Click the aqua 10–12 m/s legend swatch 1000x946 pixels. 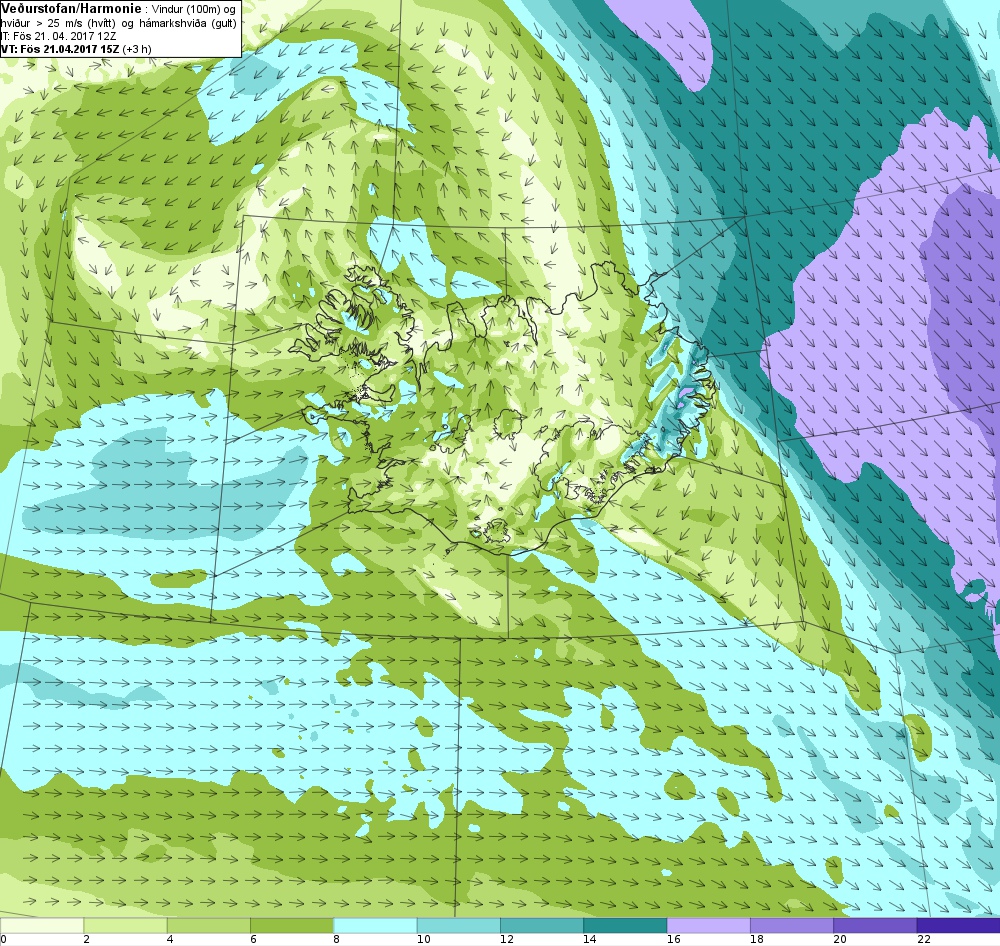tap(459, 925)
